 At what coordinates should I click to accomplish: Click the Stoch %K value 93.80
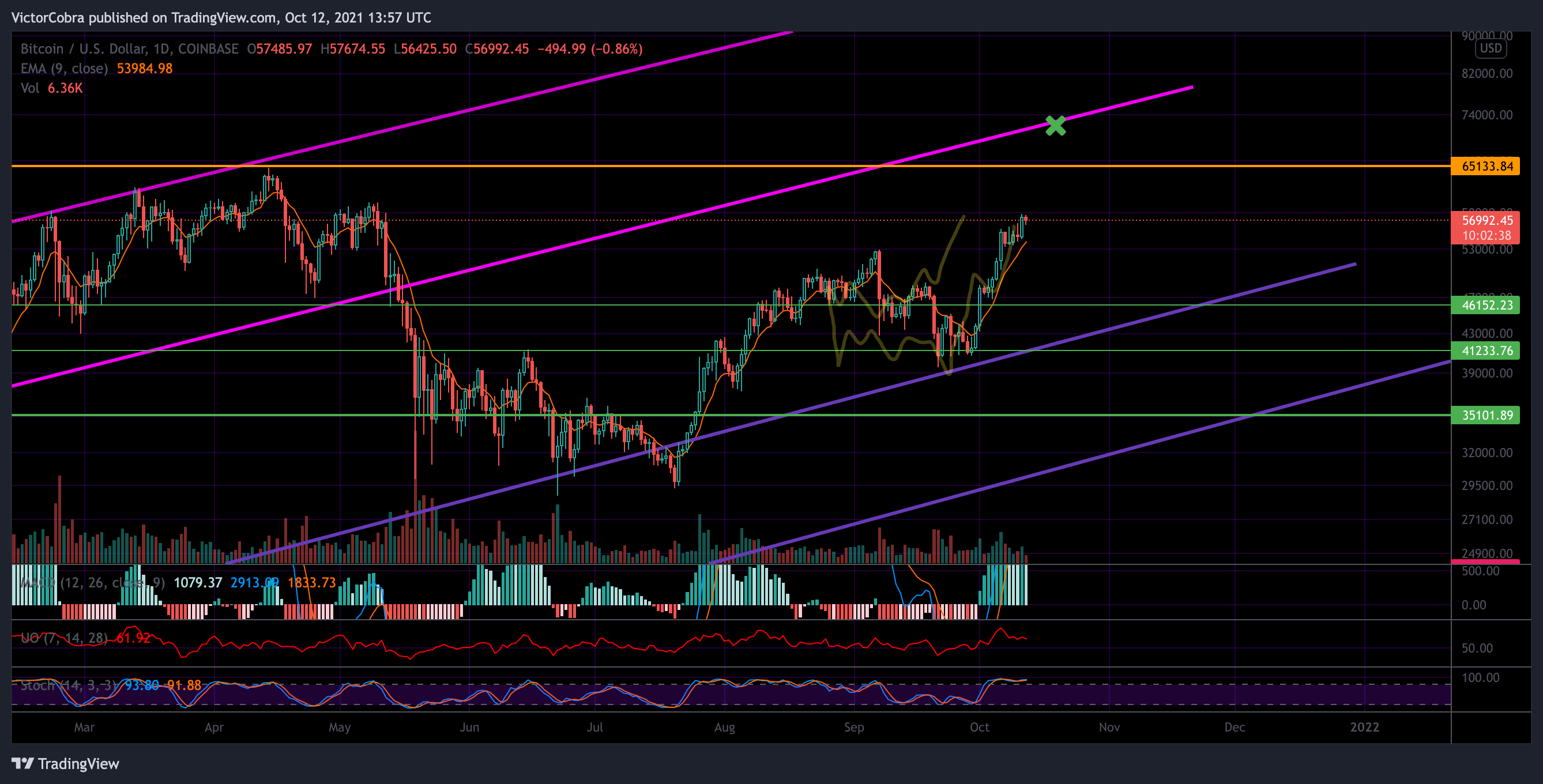pyautogui.click(x=142, y=685)
